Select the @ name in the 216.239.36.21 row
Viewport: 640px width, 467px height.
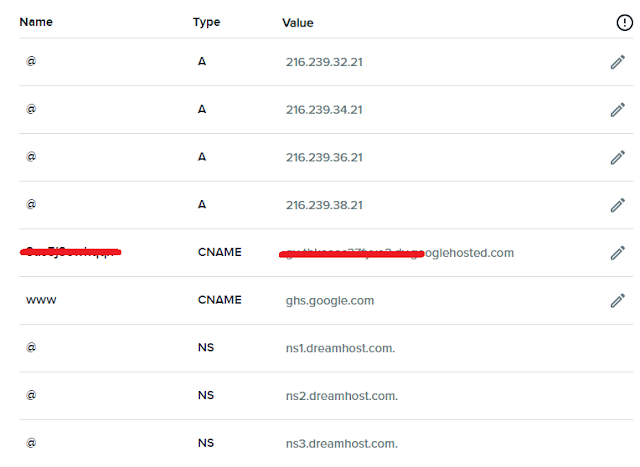pos(31,157)
